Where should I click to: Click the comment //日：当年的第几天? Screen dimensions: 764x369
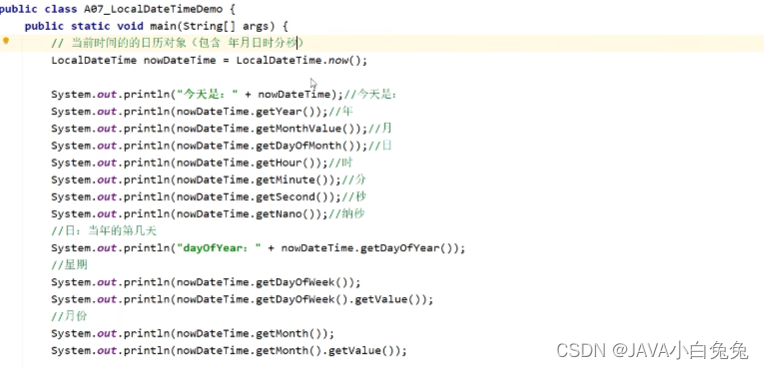point(104,231)
